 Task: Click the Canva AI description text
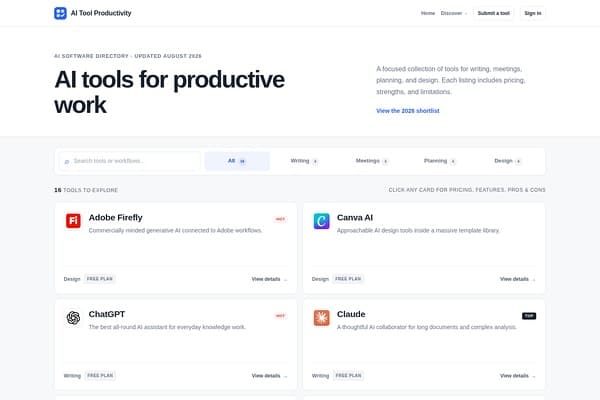[418, 230]
